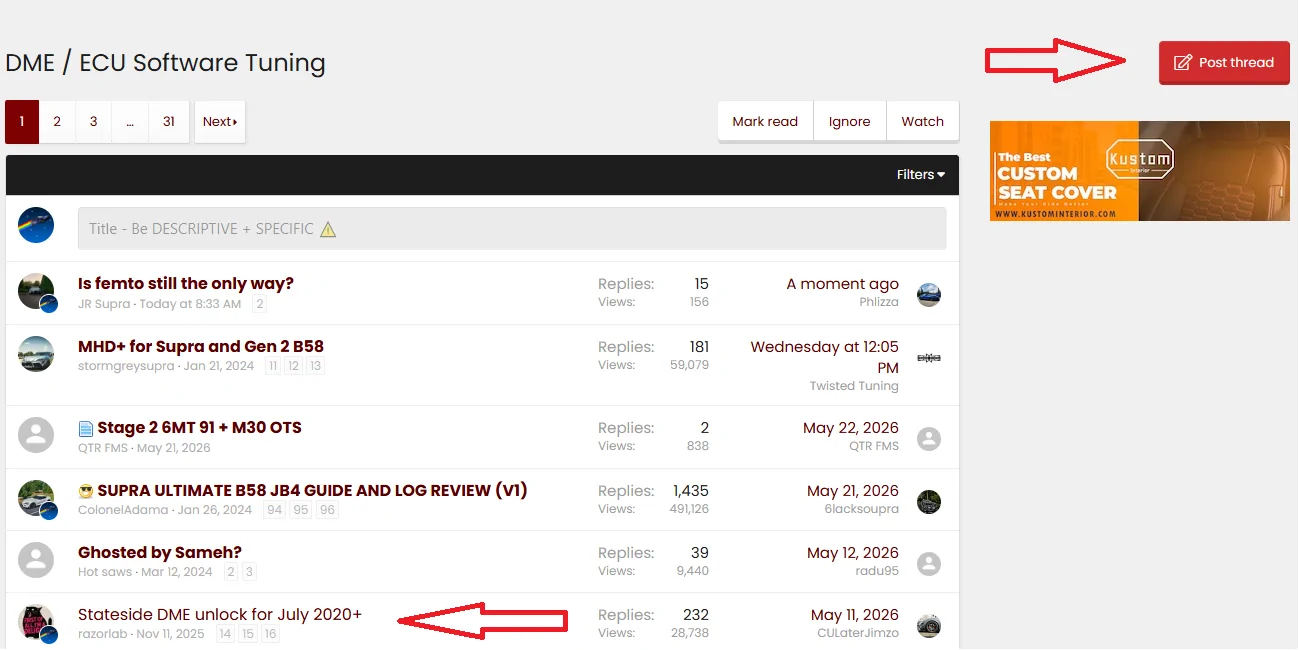Go to page 13 of MHD+ thread
Screen dimensions: 1299x650
point(315,367)
